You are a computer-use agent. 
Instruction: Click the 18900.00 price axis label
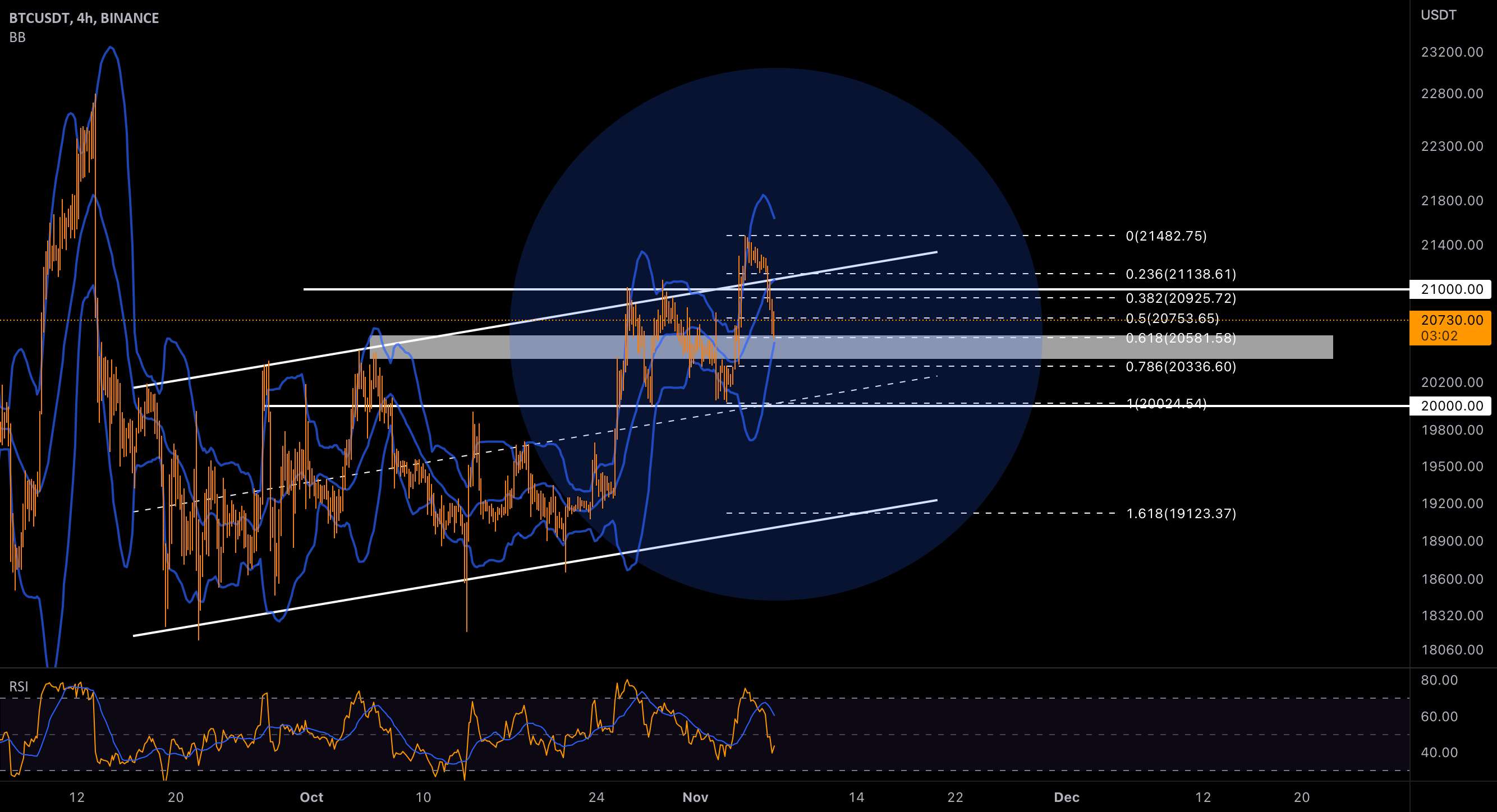pos(1452,541)
